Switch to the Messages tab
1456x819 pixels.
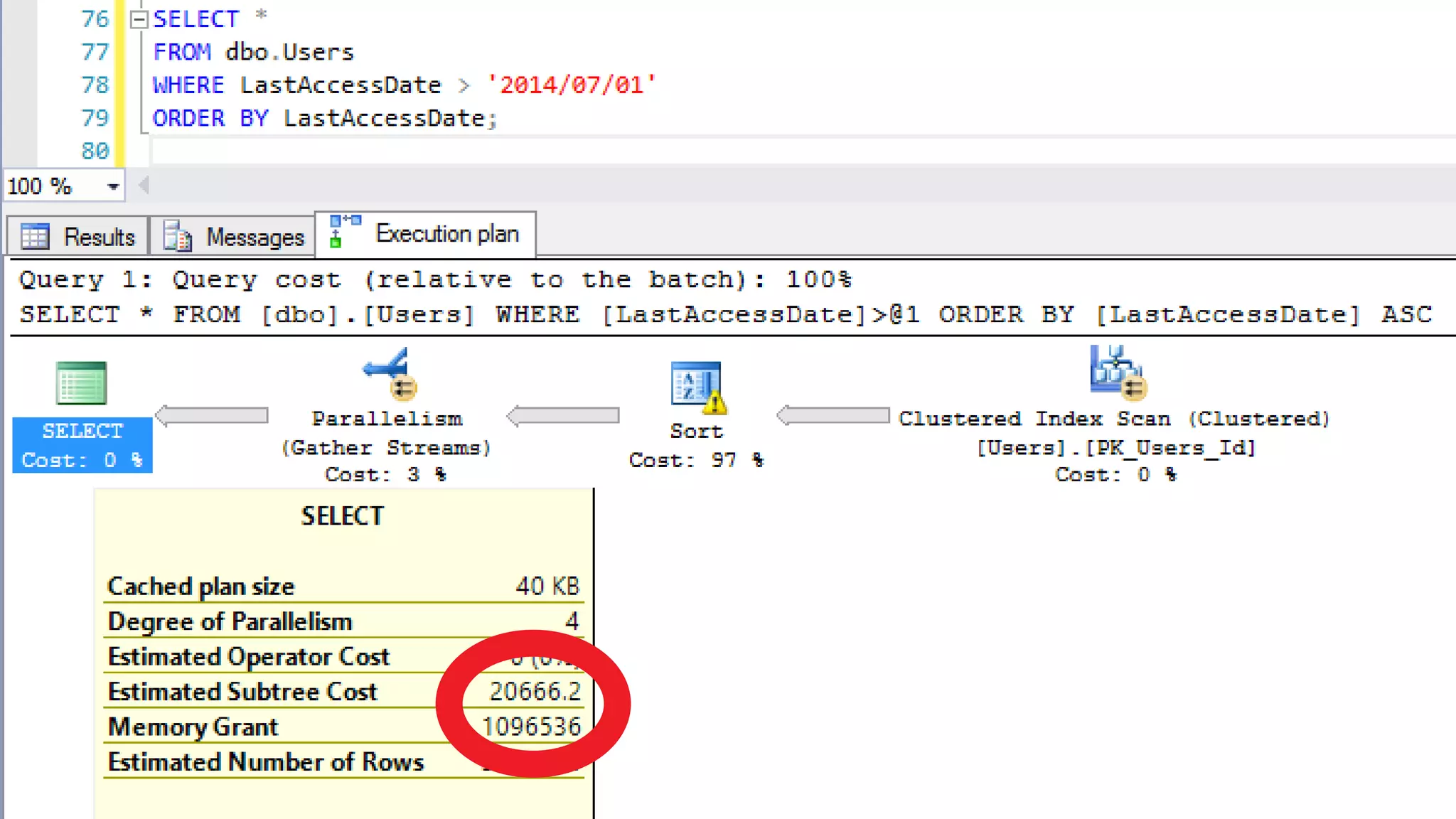click(x=255, y=237)
